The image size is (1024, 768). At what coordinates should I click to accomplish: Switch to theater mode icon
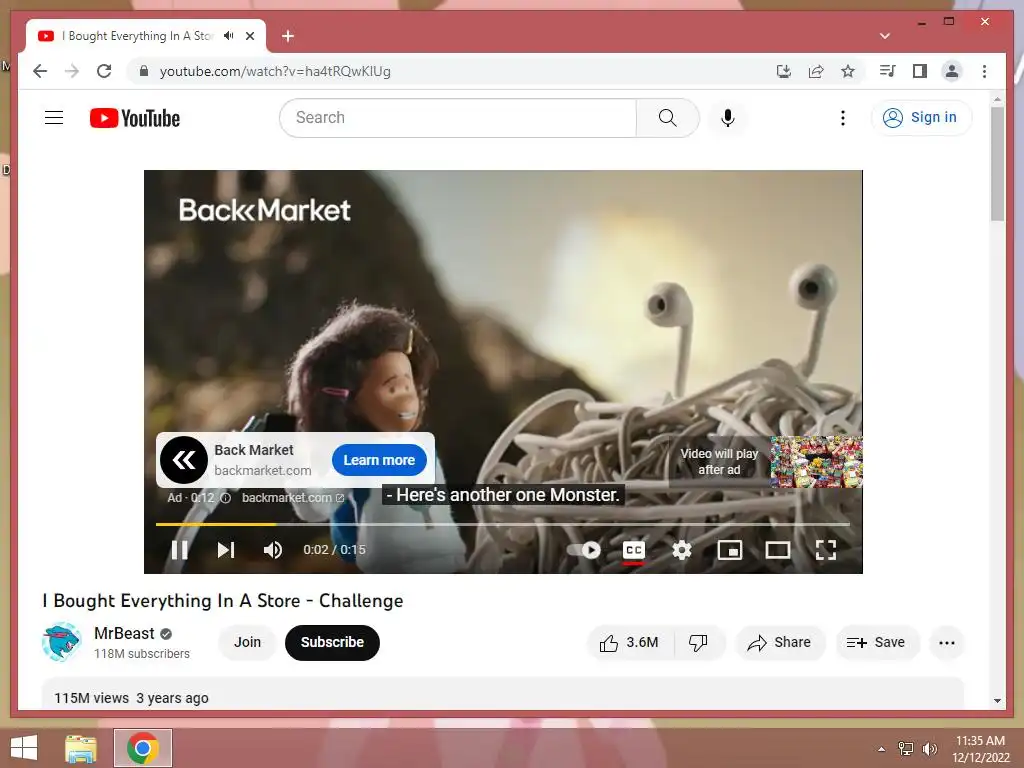click(x=778, y=550)
